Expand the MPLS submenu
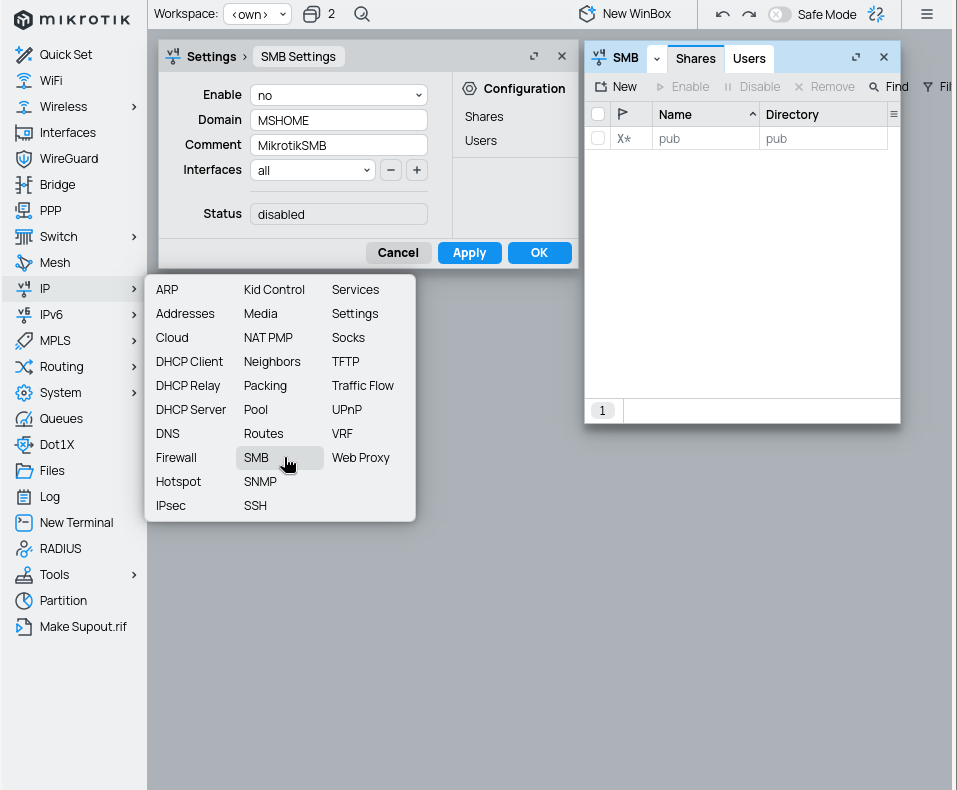This screenshot has height=790, width=957. 134,341
